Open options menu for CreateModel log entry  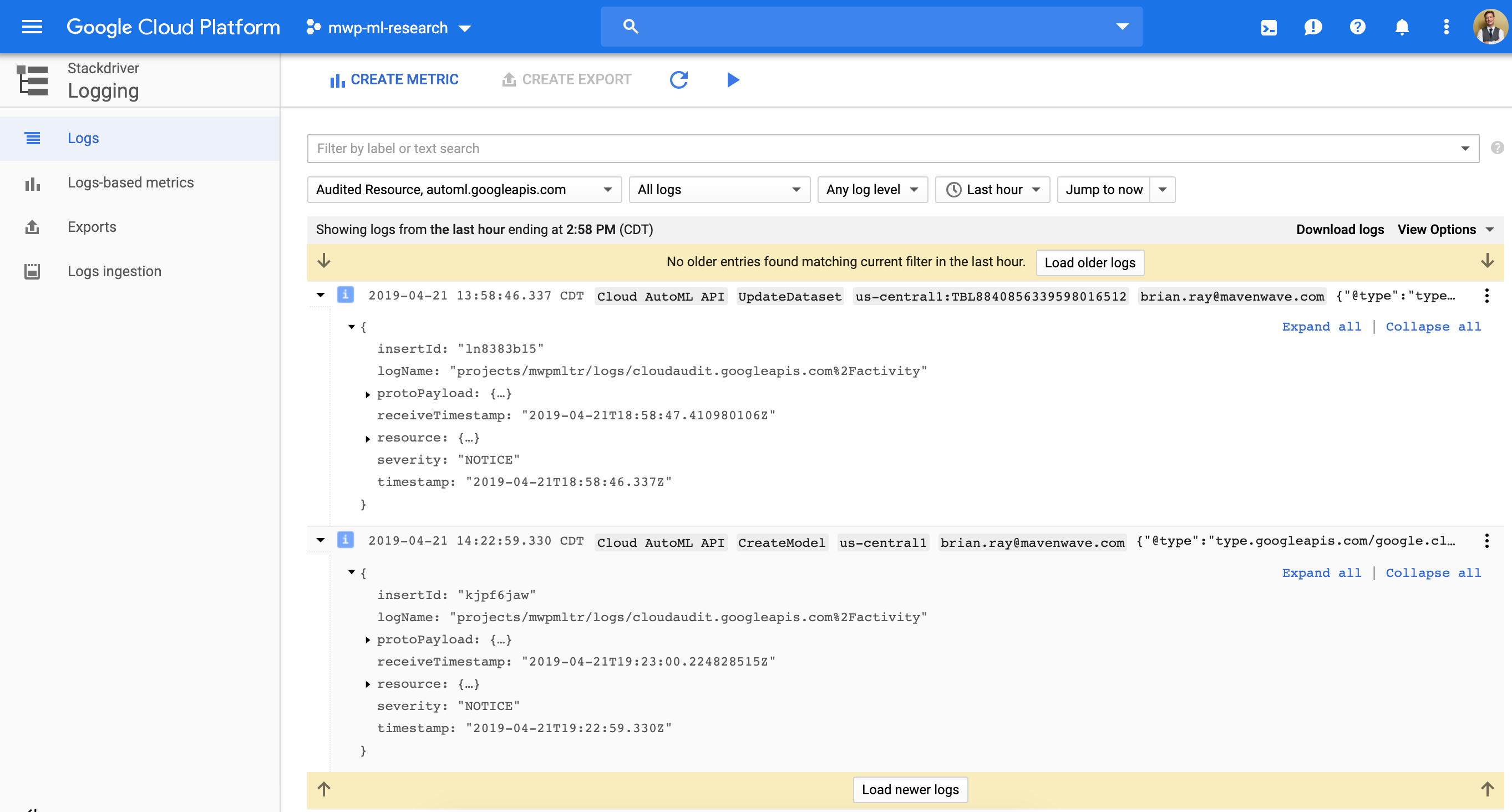pyautogui.click(x=1486, y=541)
